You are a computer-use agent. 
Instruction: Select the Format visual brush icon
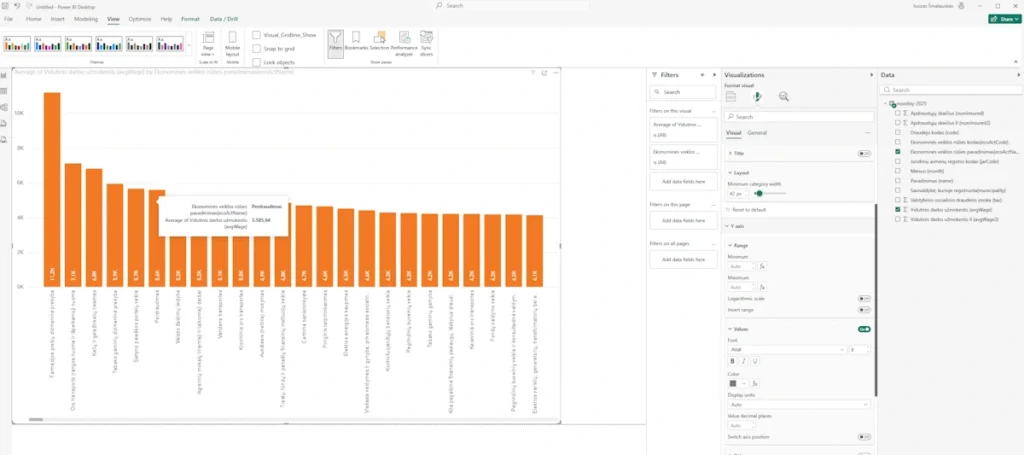click(x=758, y=97)
